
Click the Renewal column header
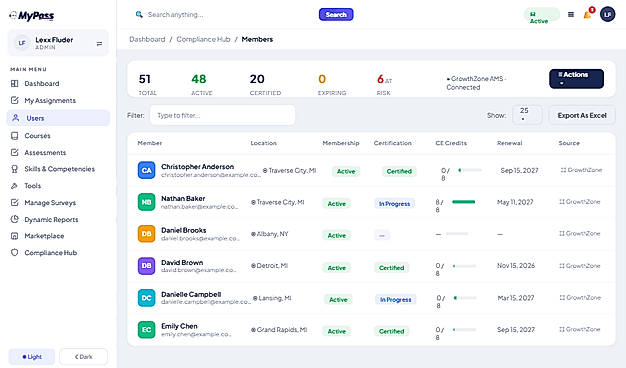[509, 143]
